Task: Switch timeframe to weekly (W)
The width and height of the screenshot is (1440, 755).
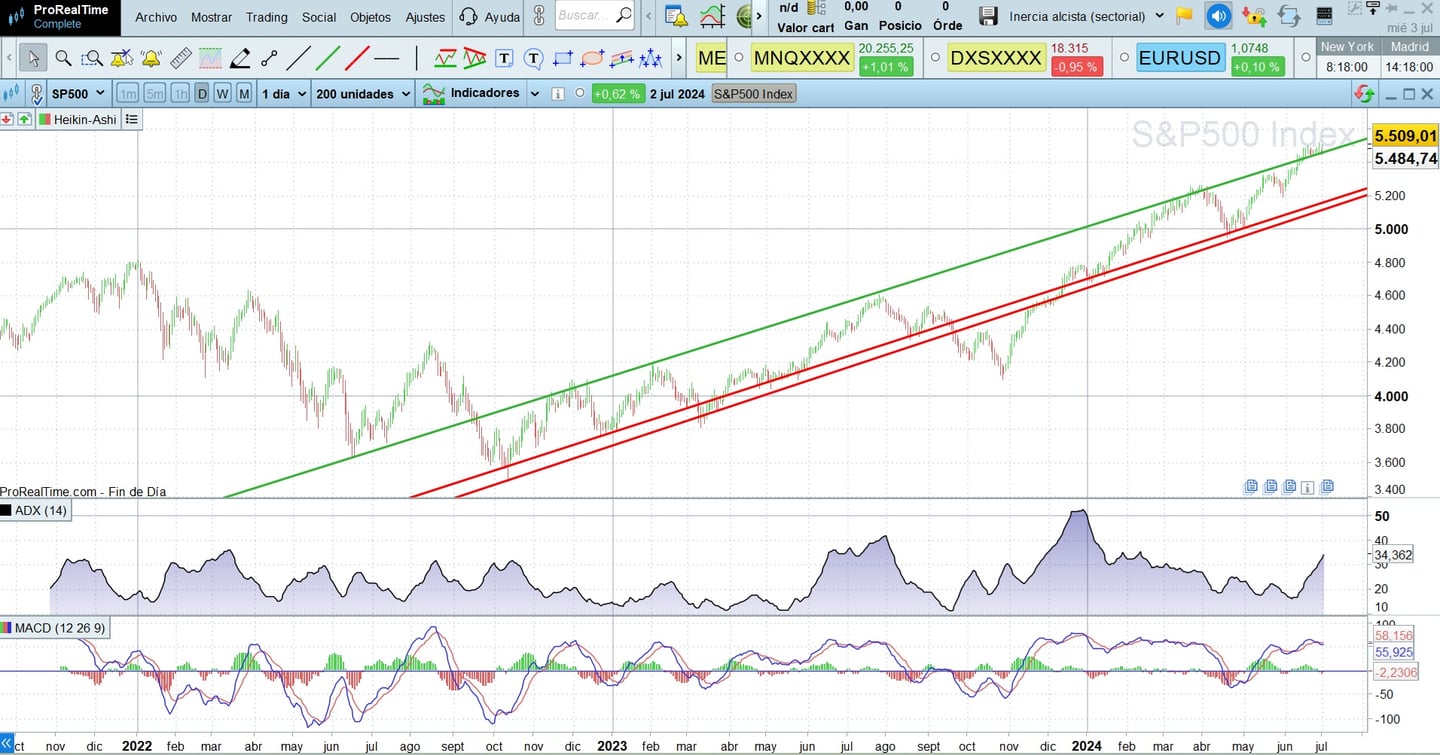Action: (x=222, y=94)
